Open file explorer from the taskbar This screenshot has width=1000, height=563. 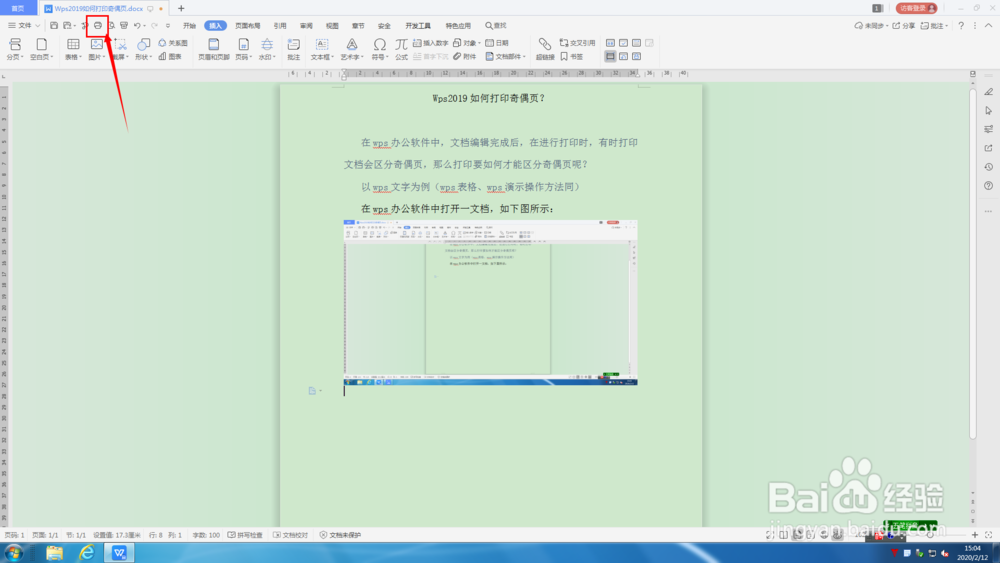(54, 552)
